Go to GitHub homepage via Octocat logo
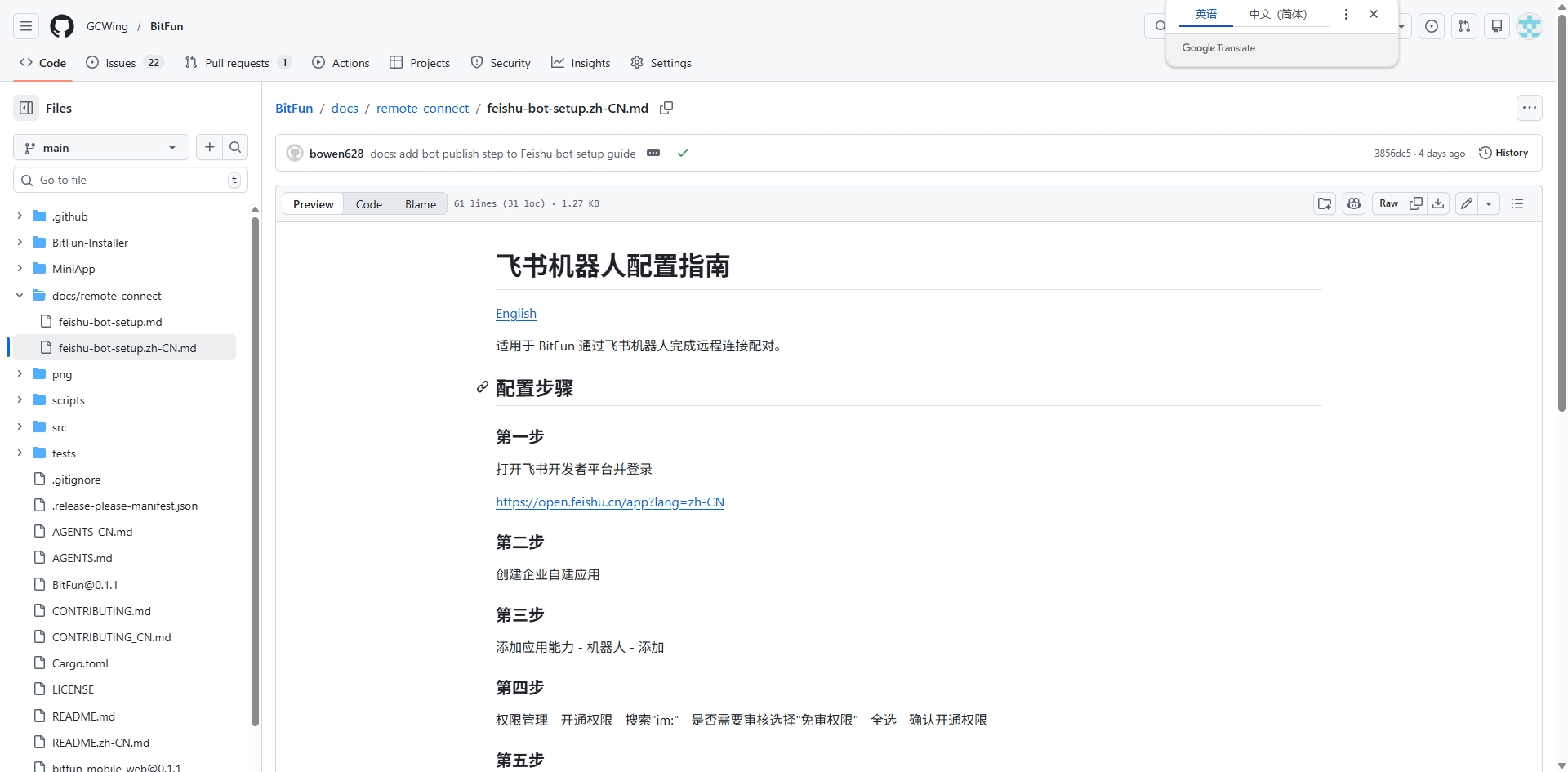The image size is (1568, 772). (x=62, y=26)
